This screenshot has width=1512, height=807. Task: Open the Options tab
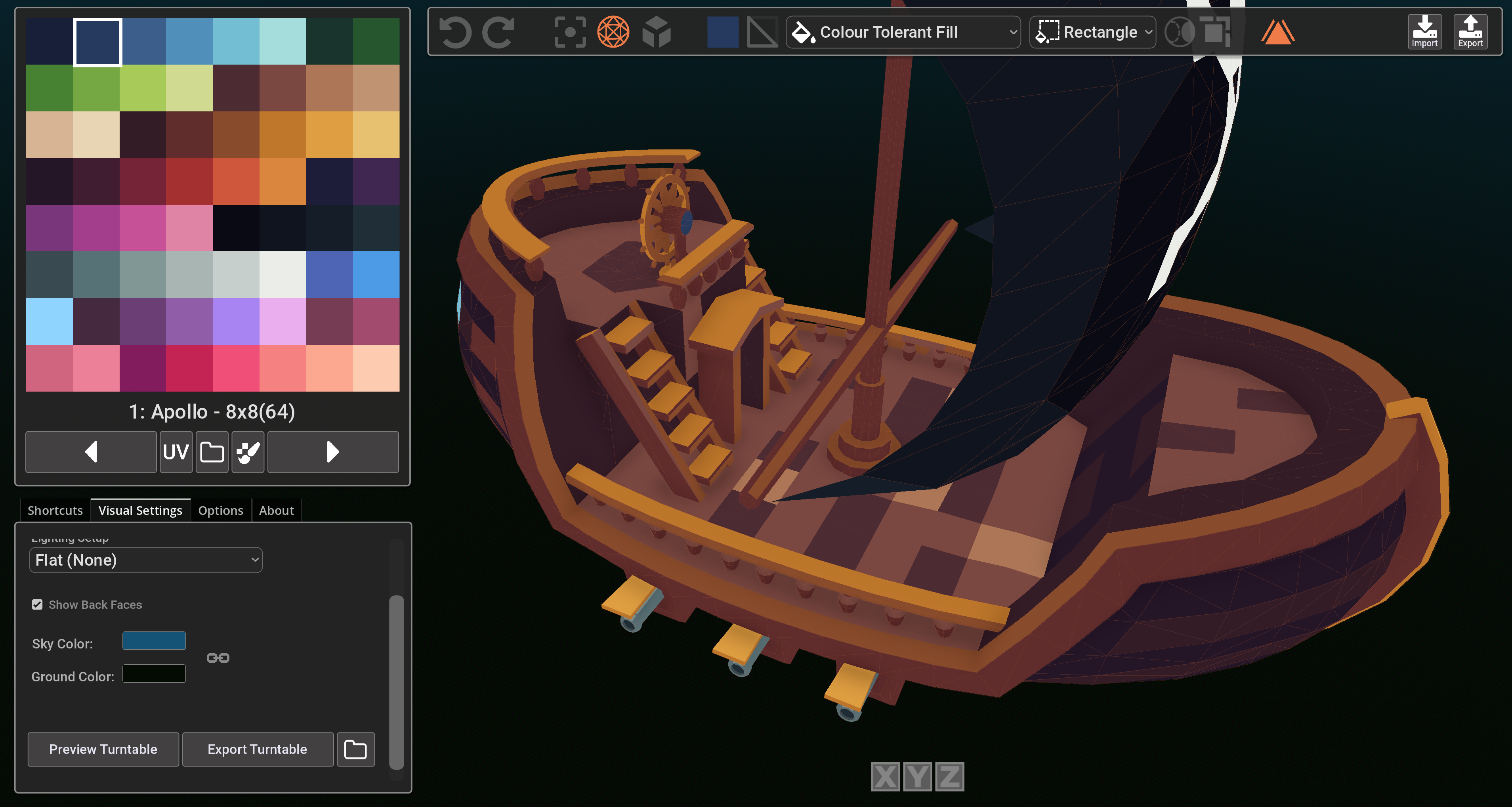pyautogui.click(x=220, y=511)
